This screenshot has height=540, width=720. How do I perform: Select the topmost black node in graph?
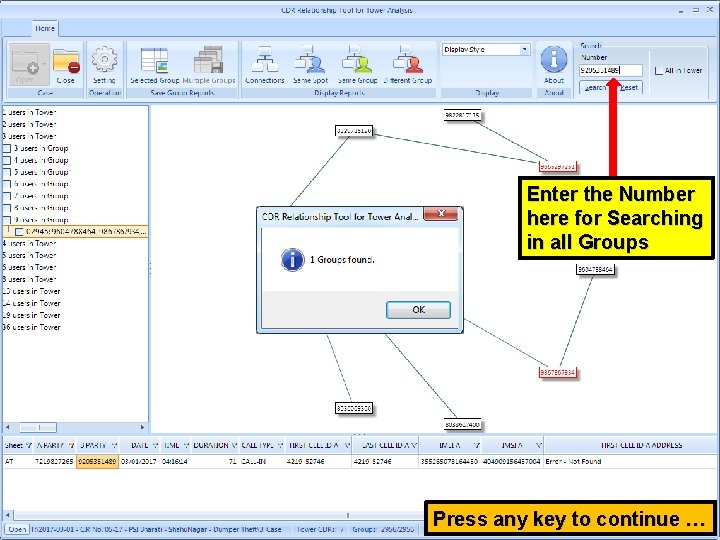pyautogui.click(x=462, y=115)
